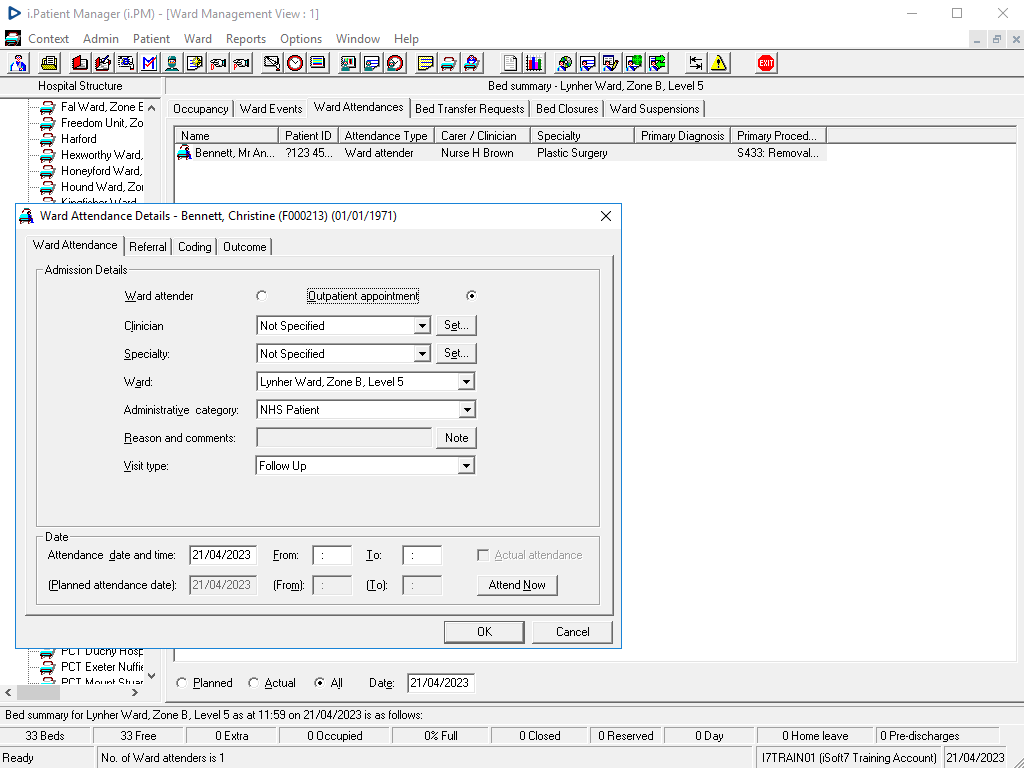
Task: Switch to the Outcome tab
Action: (x=244, y=247)
